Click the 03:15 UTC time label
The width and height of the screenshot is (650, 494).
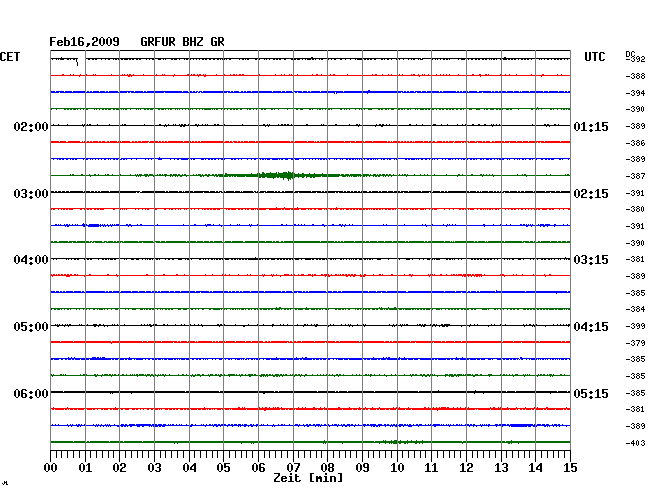(x=591, y=260)
